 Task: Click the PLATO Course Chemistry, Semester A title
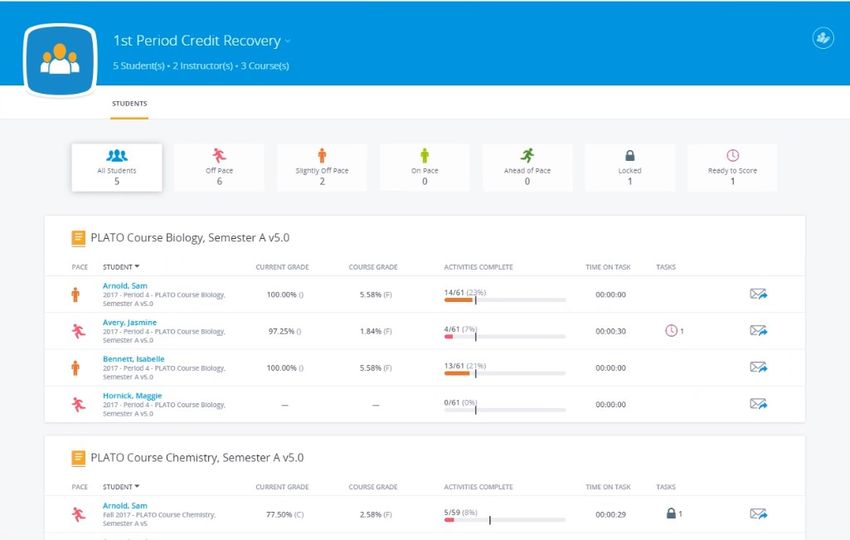click(197, 458)
